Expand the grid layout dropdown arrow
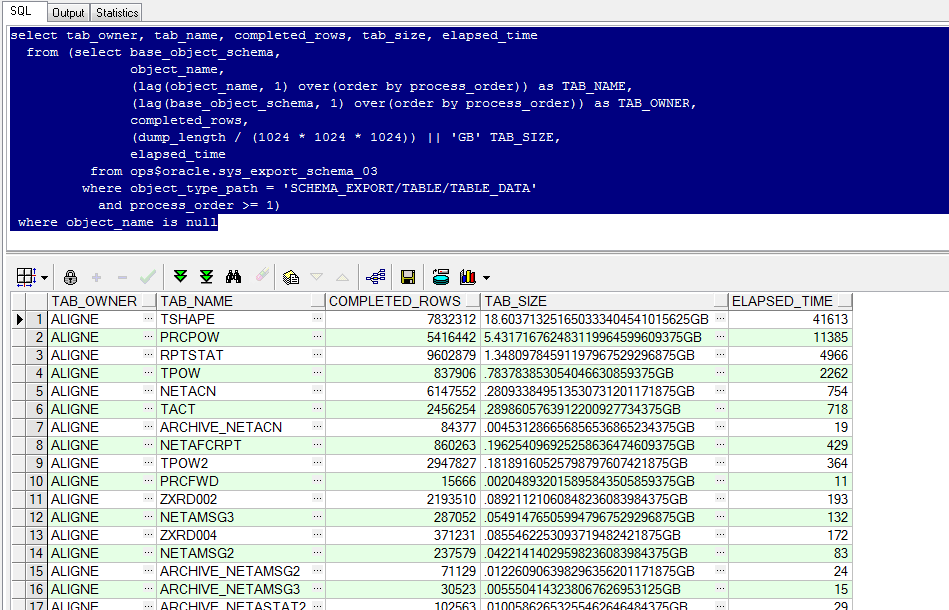Viewport: 949px width, 610px height. click(45, 277)
